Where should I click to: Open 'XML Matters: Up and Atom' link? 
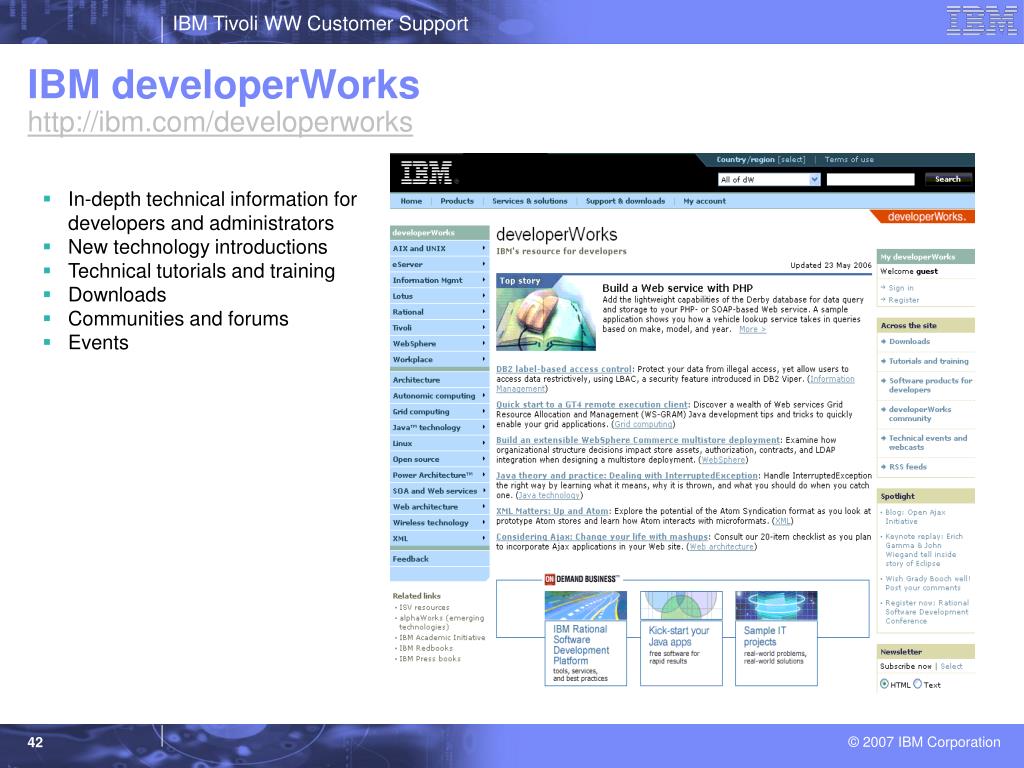pos(552,511)
